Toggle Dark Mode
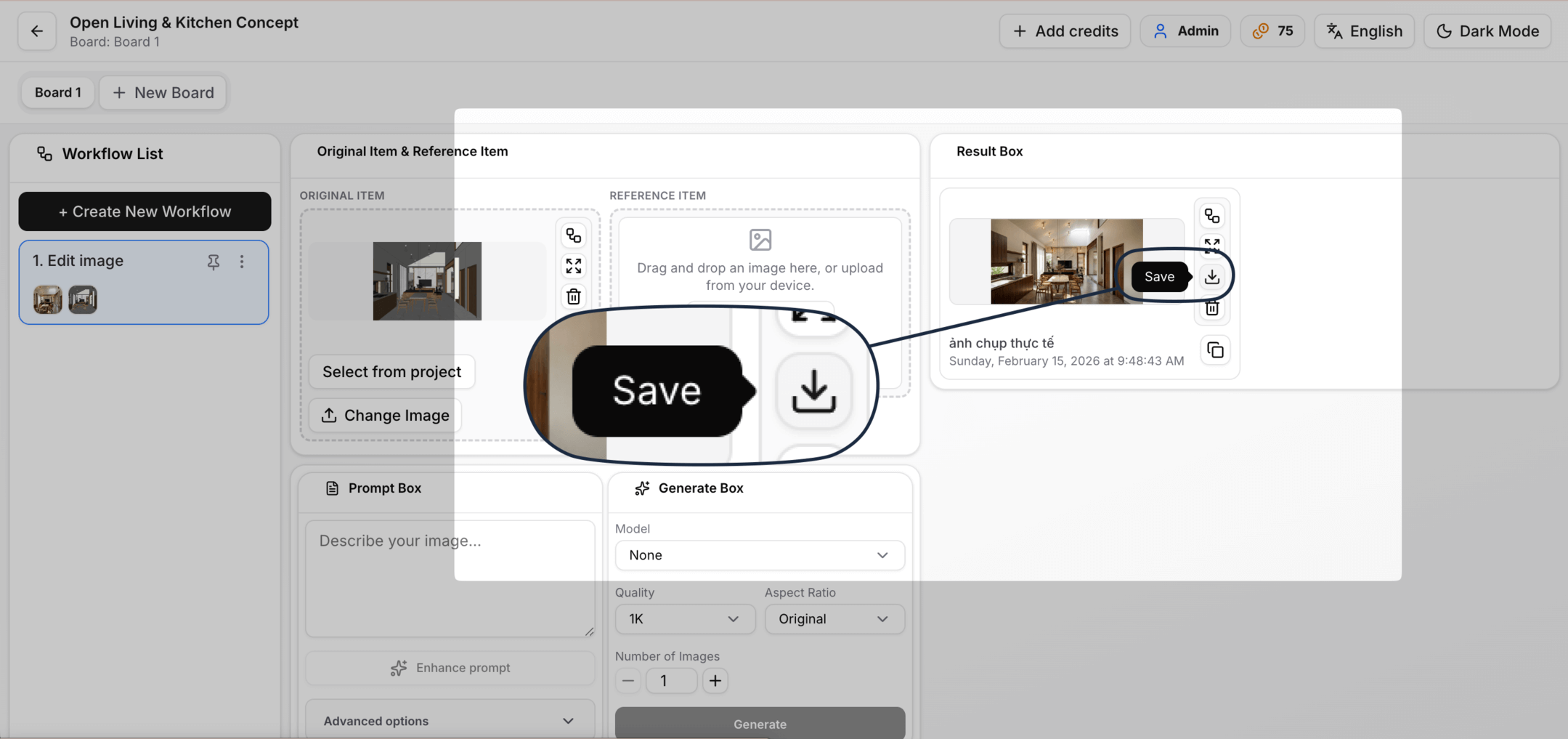The image size is (1568, 739). [1487, 31]
